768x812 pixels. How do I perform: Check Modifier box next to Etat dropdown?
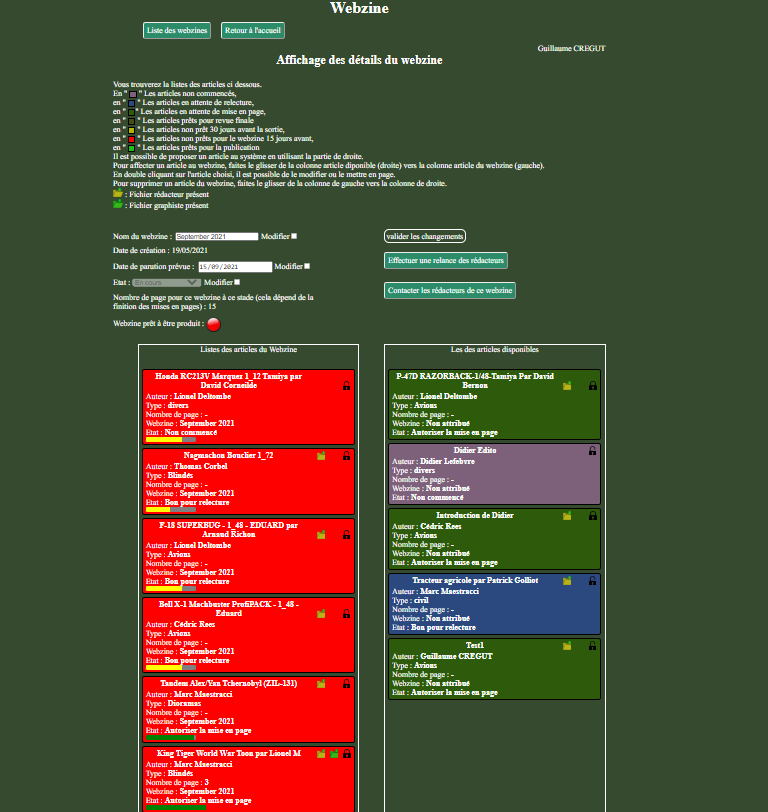237,282
